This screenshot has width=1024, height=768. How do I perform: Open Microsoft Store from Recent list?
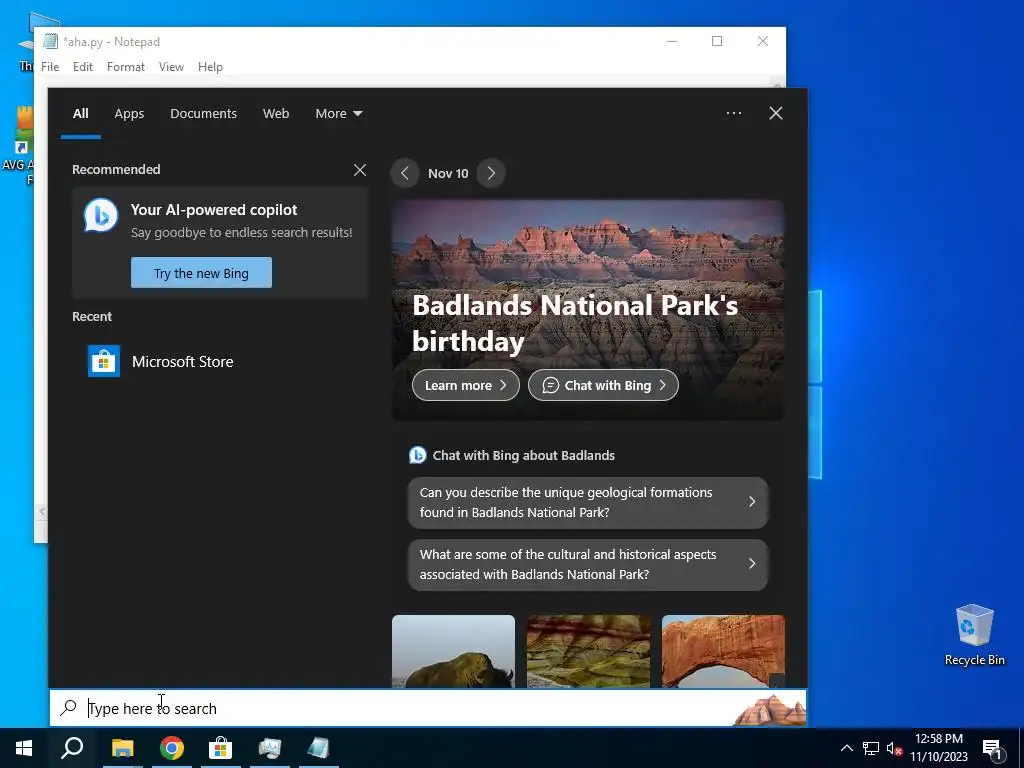click(221, 361)
